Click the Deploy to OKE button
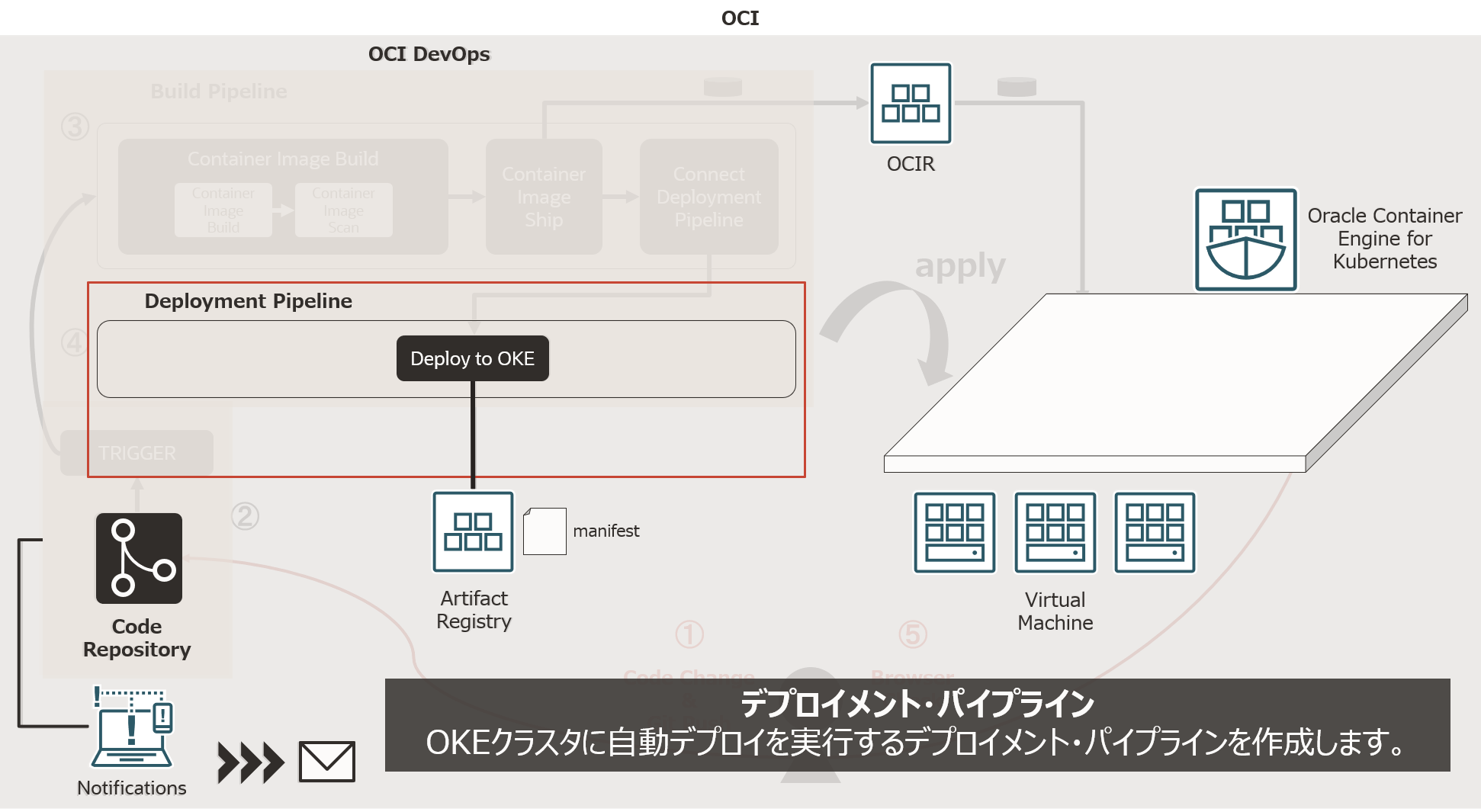Screen dimensions: 1481x812 click(x=472, y=358)
